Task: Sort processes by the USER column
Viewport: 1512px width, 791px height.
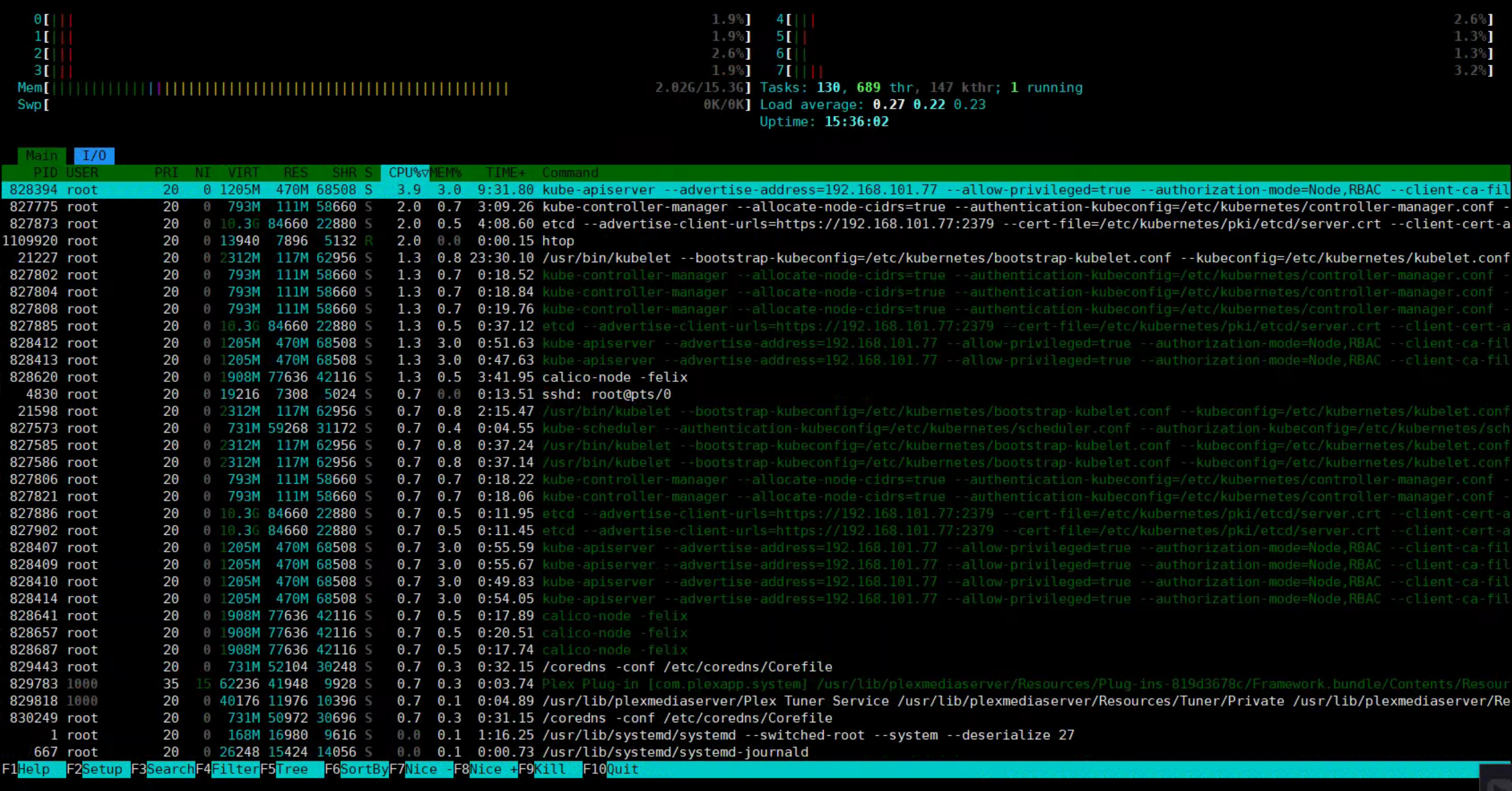Action: pos(82,173)
